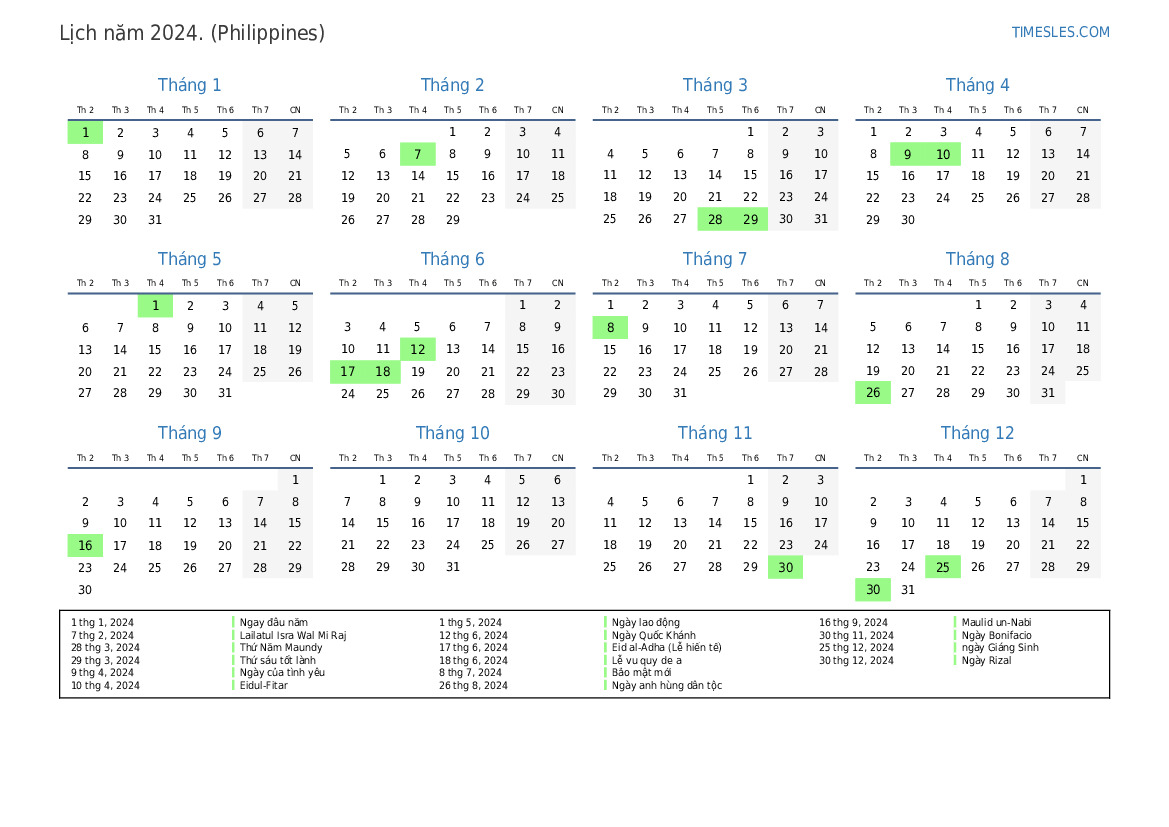Open the Tháng 12 month heading
Image resolution: width=1169 pixels, height=827 pixels.
(x=977, y=433)
